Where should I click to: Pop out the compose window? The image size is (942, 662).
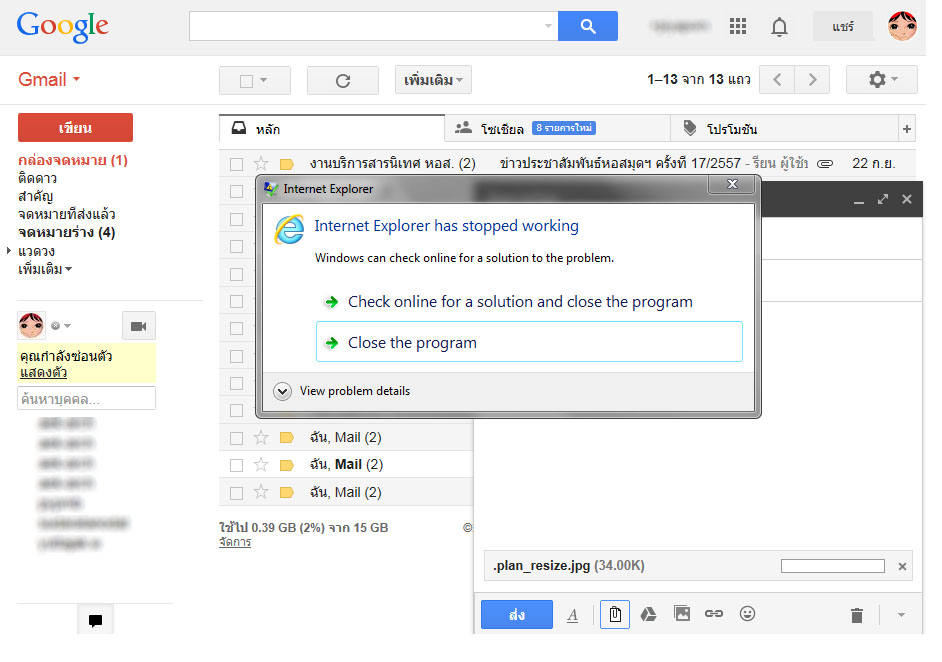[x=883, y=199]
